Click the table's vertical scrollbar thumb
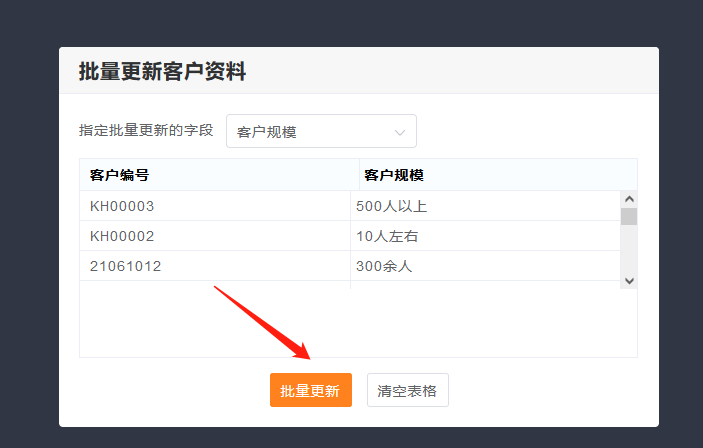Screen dimensions: 703x448 point(629,216)
